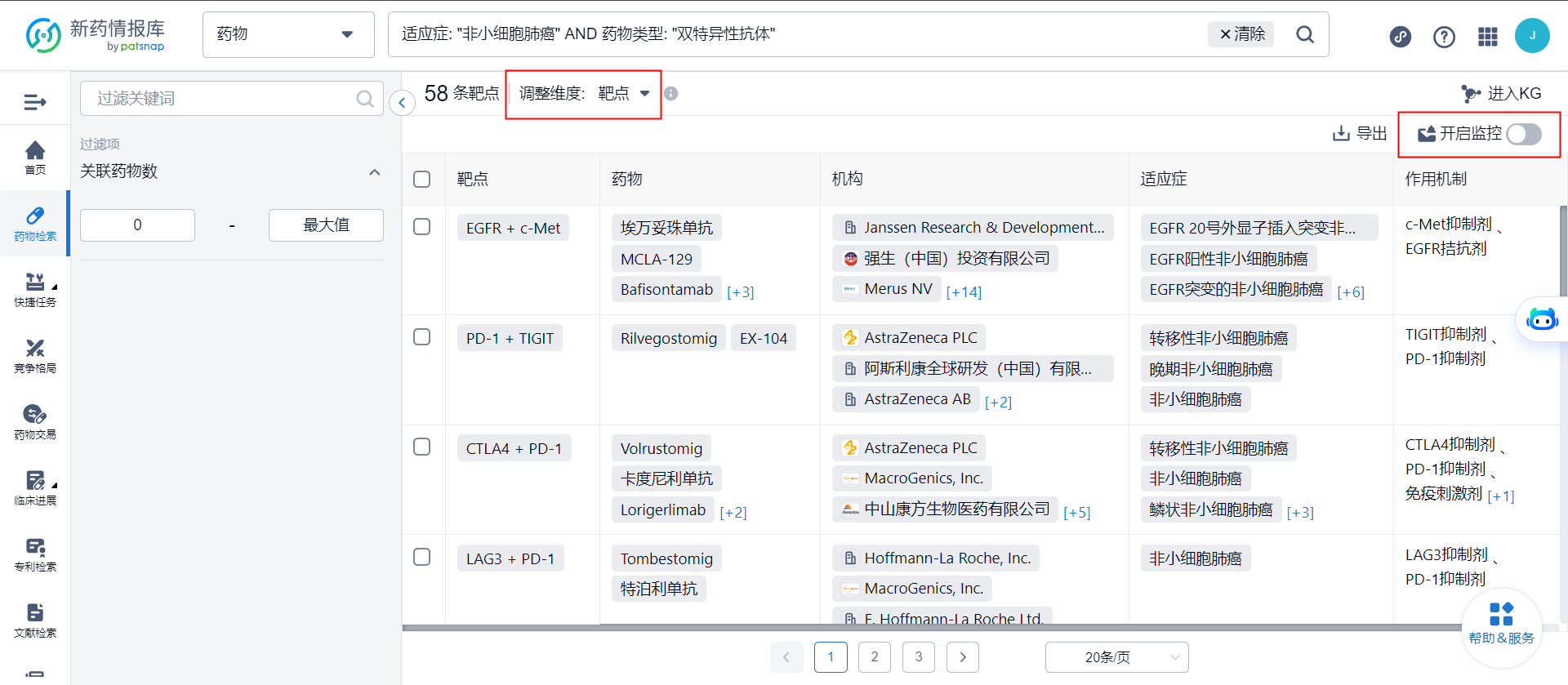1568x685 pixels.
Task: Open the chatbot assistant icon
Action: pos(1542,319)
